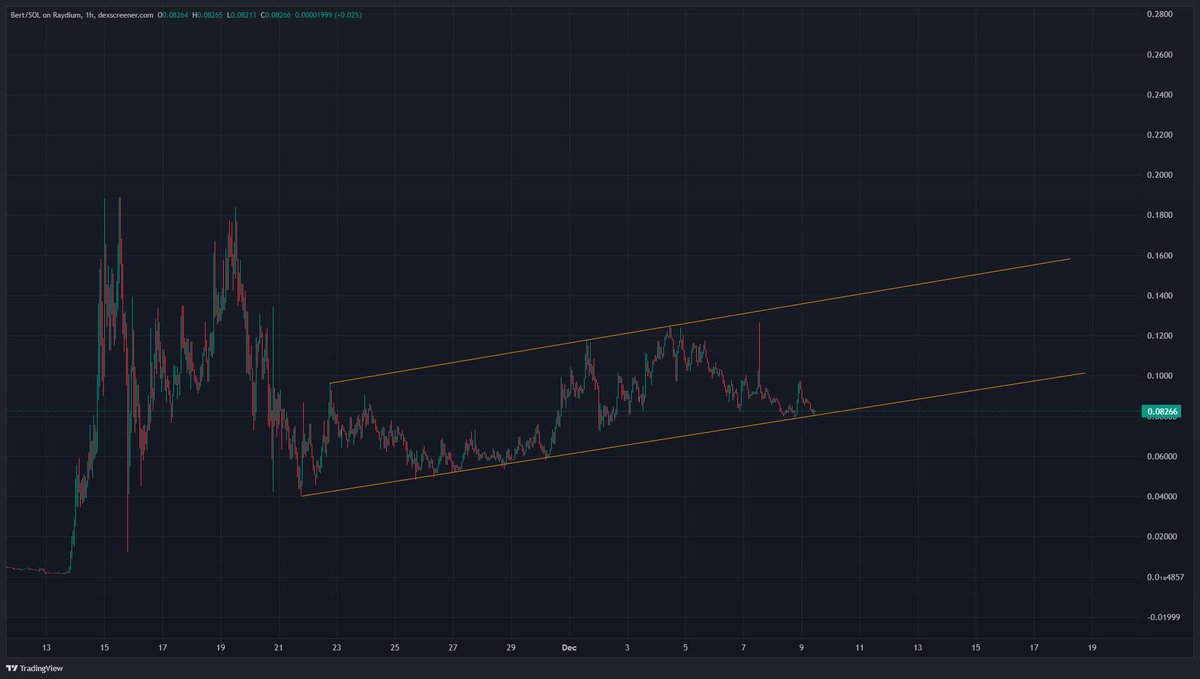Click the 0.2400 price axis label
Viewport: 1200px width, 679px height.
pos(1161,94)
